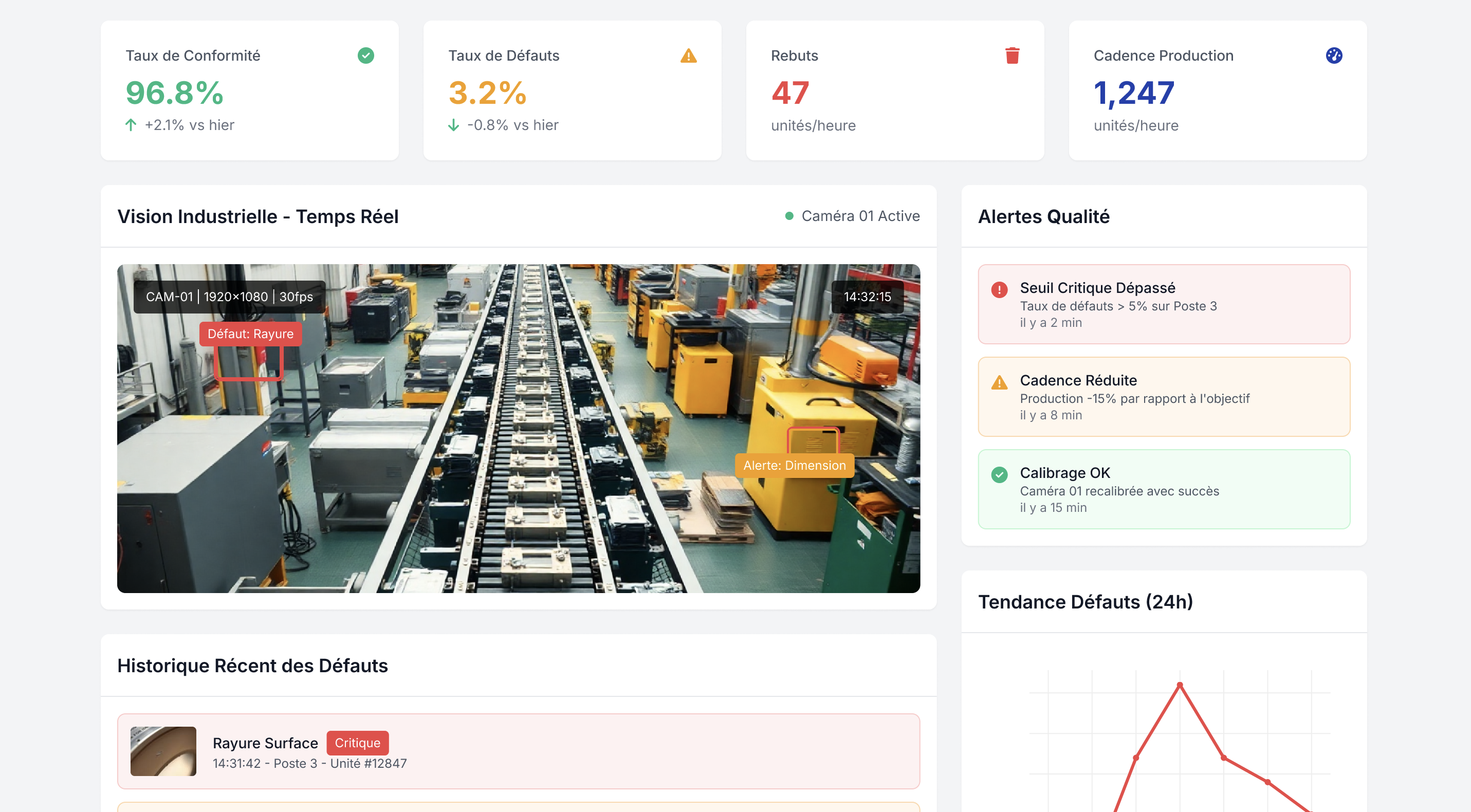Screen dimensions: 1471x812
Task: Click the warning triangle on Taux de Défauts
Action: [x=688, y=56]
